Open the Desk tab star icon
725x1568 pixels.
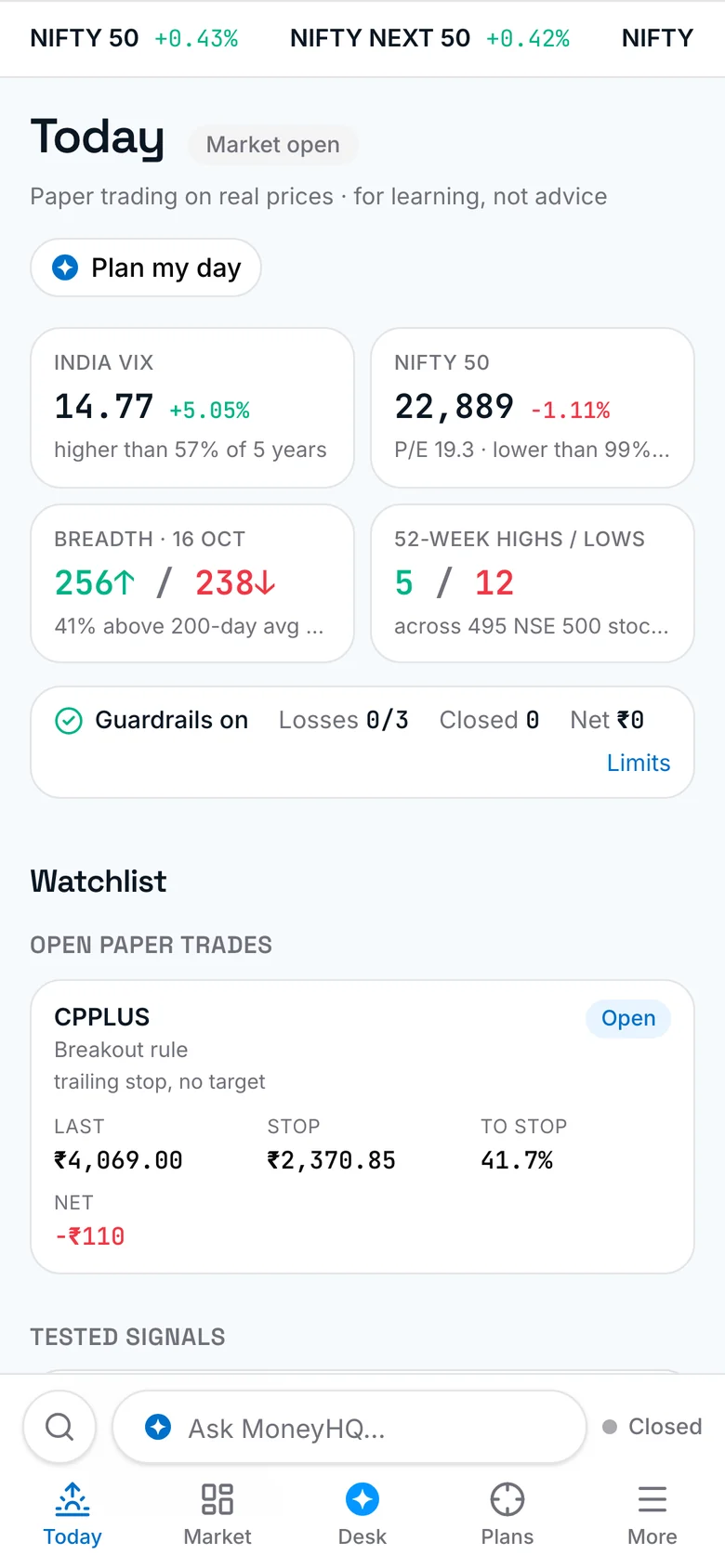[x=362, y=1499]
